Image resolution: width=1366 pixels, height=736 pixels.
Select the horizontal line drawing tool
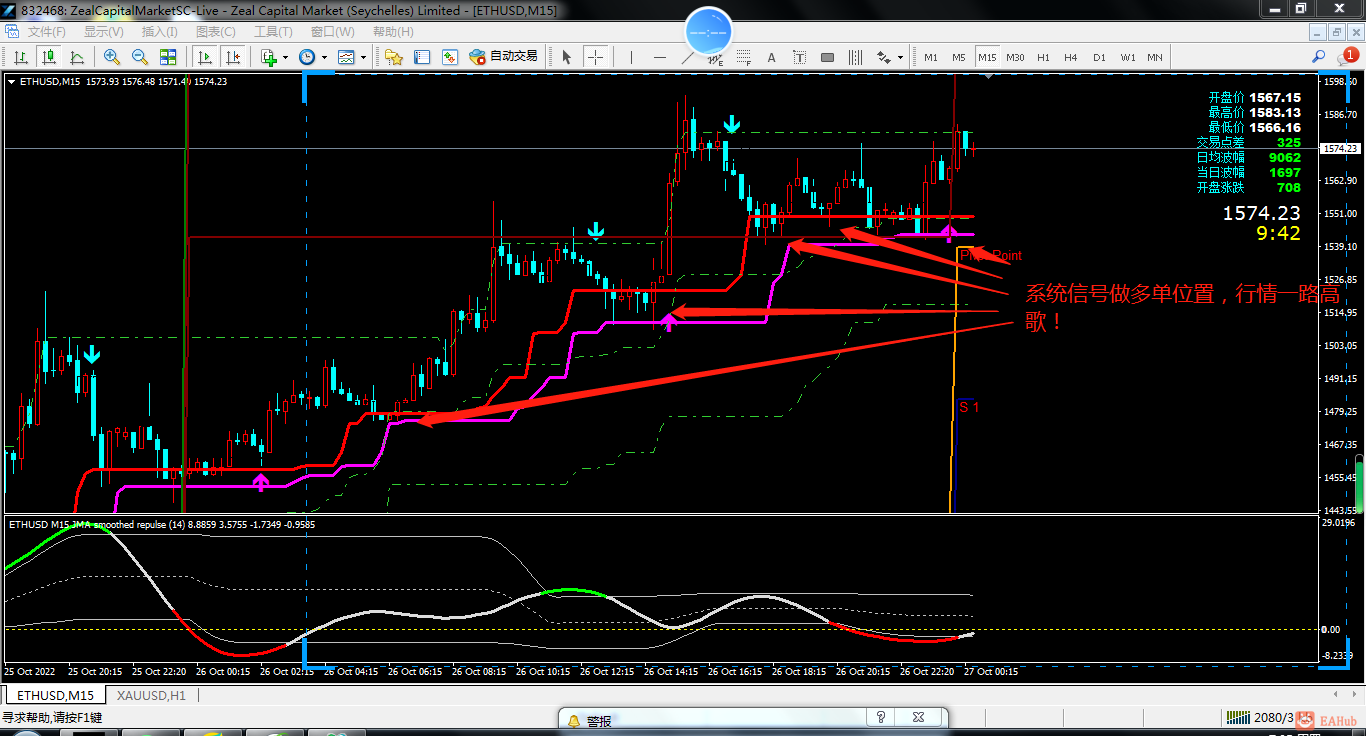pos(659,57)
